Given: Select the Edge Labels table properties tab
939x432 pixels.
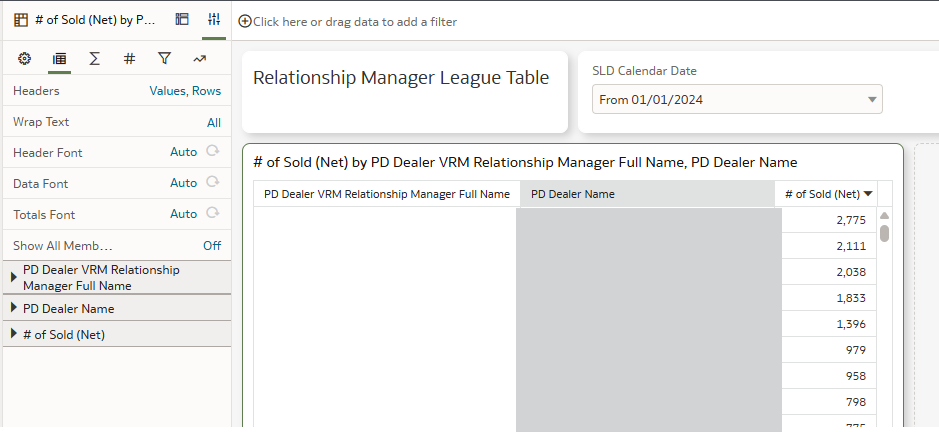Looking at the screenshot, I should coord(59,58).
